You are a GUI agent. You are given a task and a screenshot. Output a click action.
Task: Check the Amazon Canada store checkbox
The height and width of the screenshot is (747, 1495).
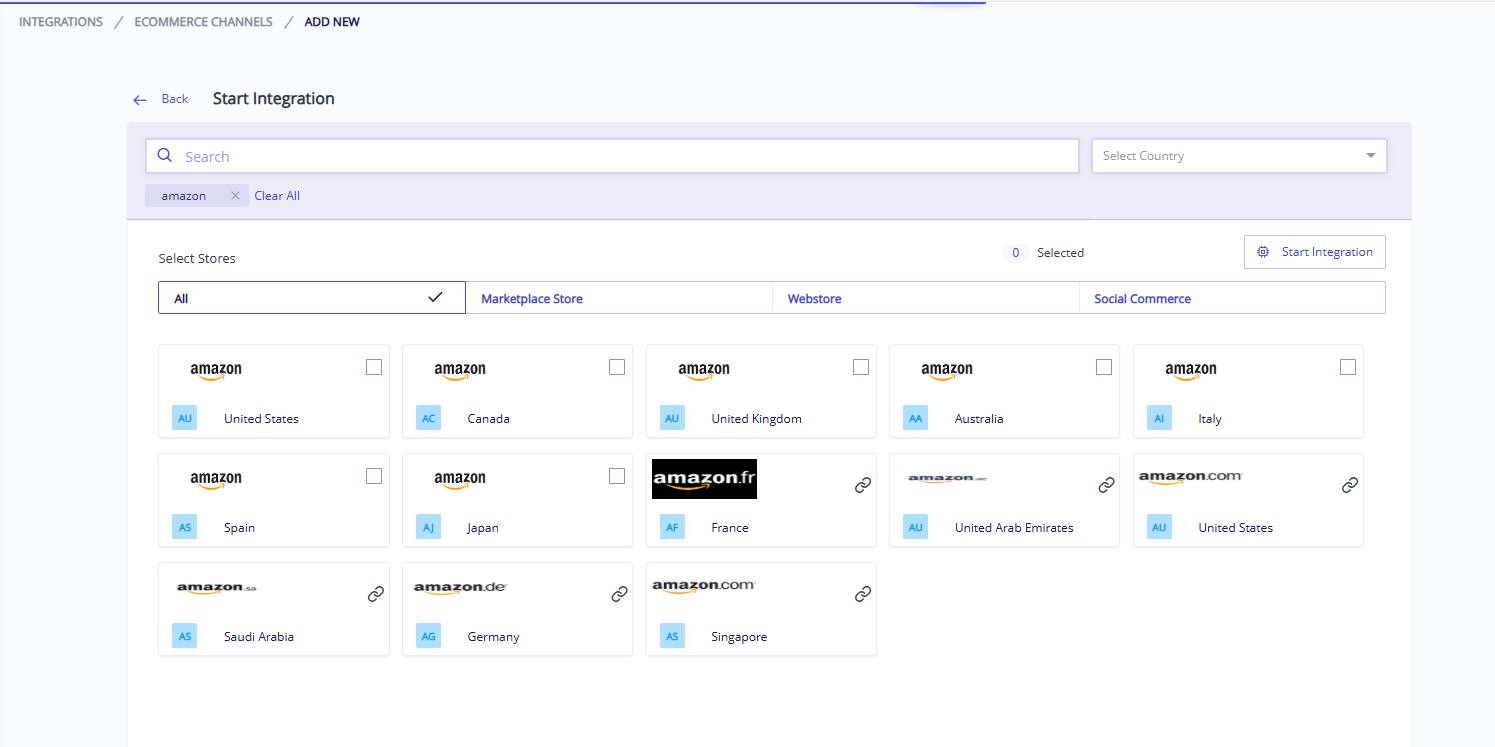pyautogui.click(x=617, y=367)
